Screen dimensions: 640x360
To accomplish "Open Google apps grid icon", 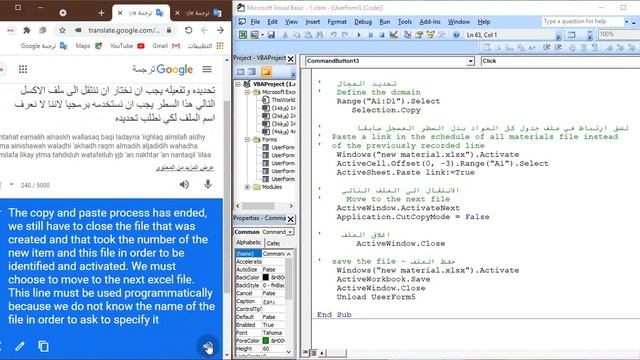I will point(23,69).
